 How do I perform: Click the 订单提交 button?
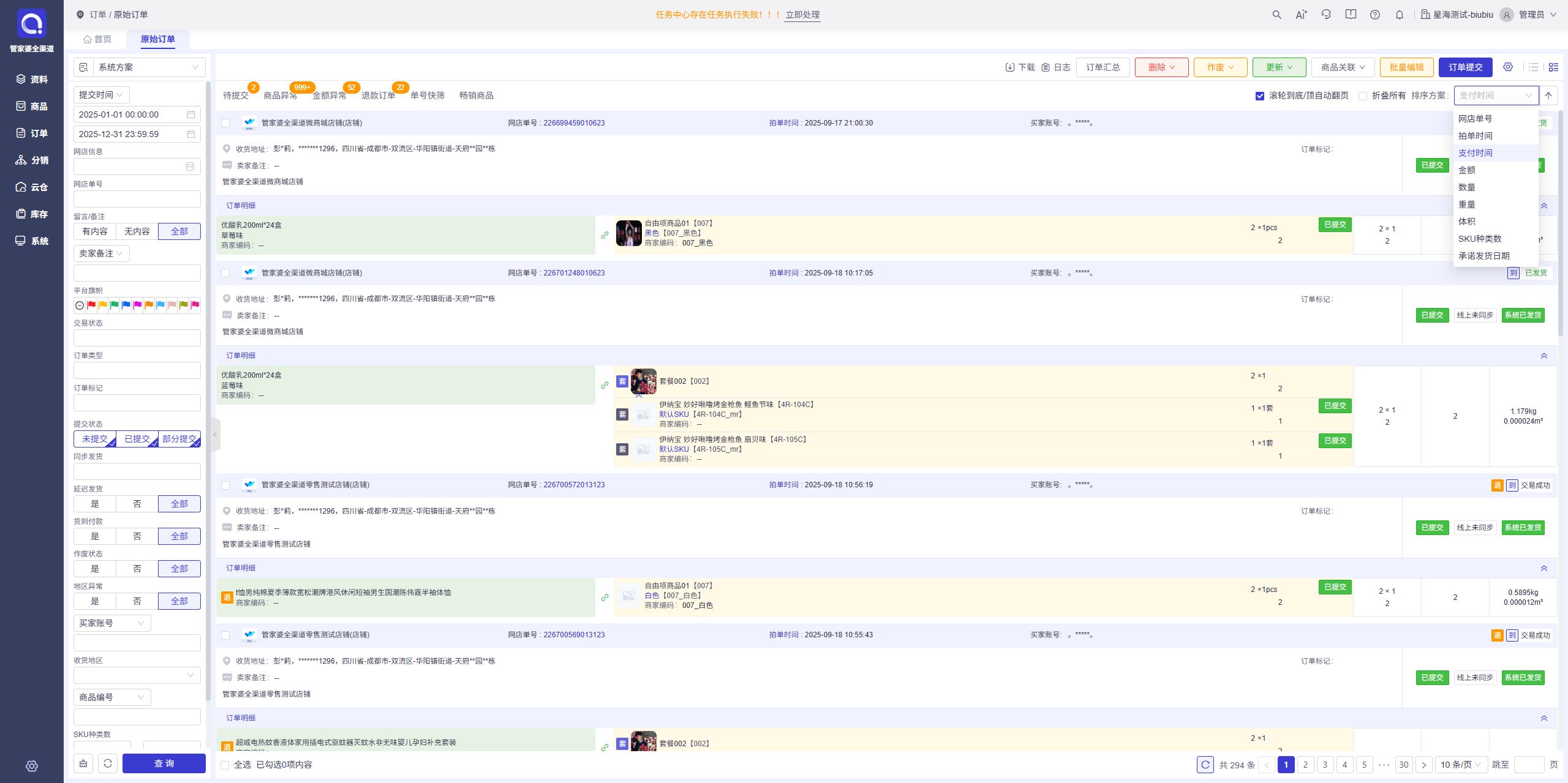coord(1465,67)
